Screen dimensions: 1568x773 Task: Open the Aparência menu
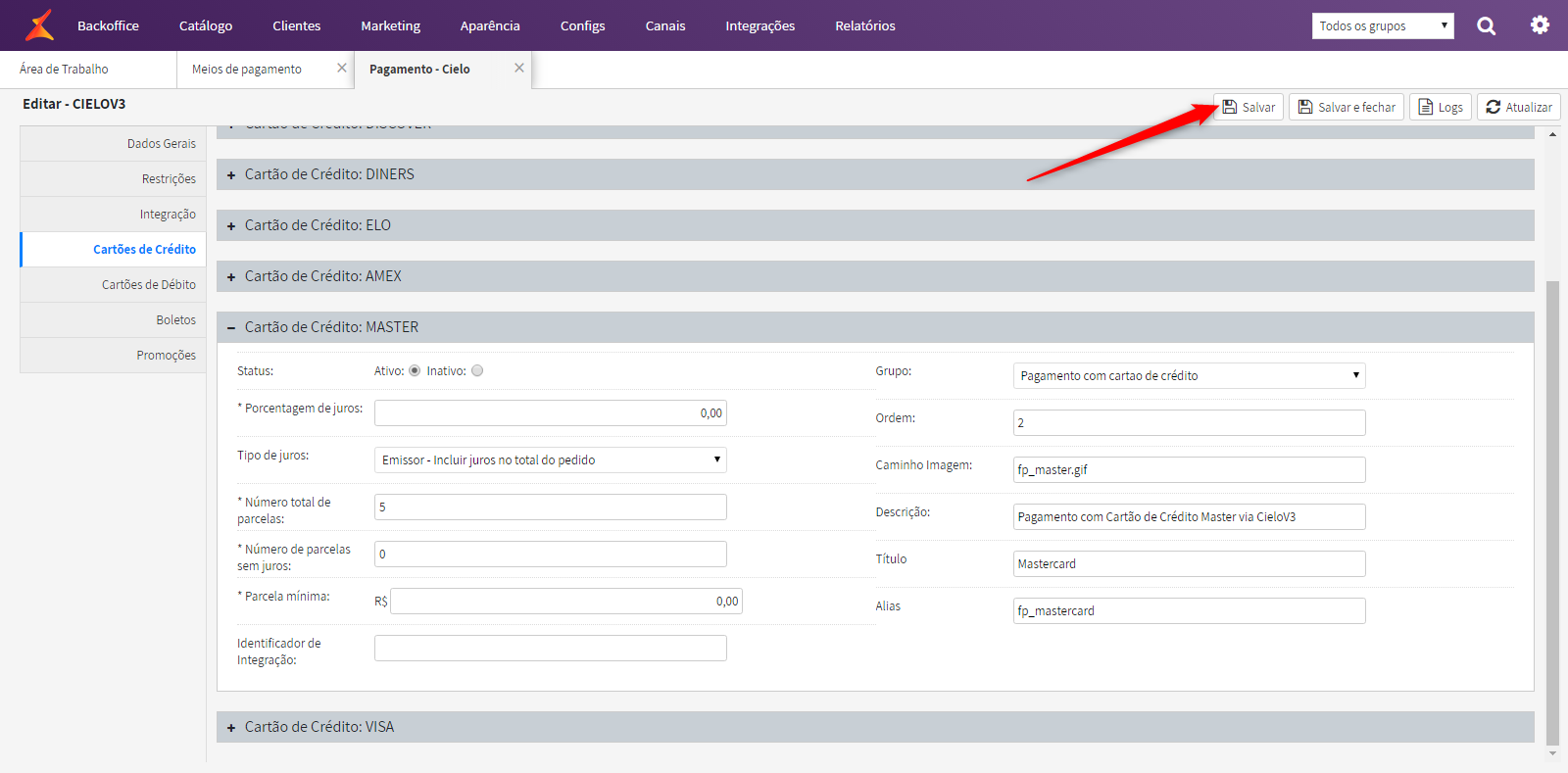[x=490, y=25]
